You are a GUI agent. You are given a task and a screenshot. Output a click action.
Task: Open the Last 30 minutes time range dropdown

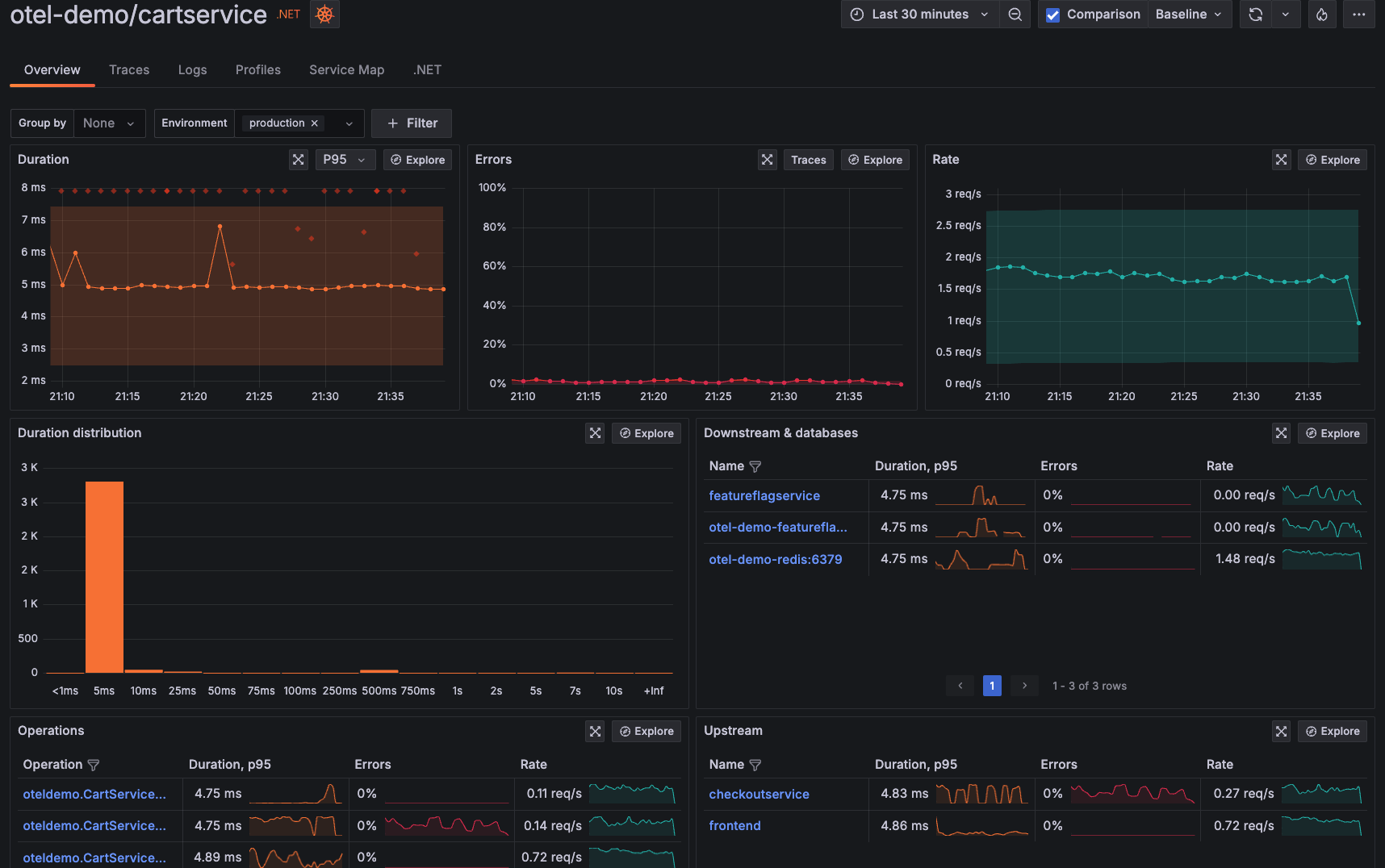click(920, 14)
